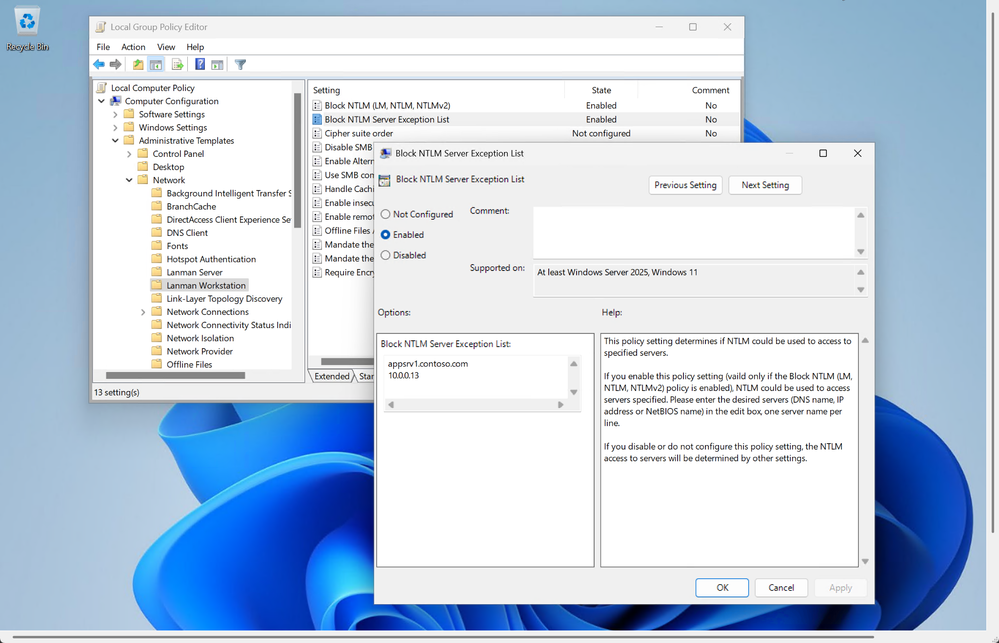Select Link-Layer Topology Discovery in the tree
The width and height of the screenshot is (999, 643).
224,298
